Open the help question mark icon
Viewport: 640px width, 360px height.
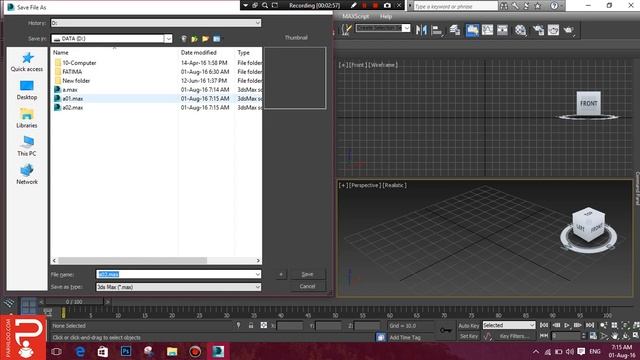[x=554, y=6]
